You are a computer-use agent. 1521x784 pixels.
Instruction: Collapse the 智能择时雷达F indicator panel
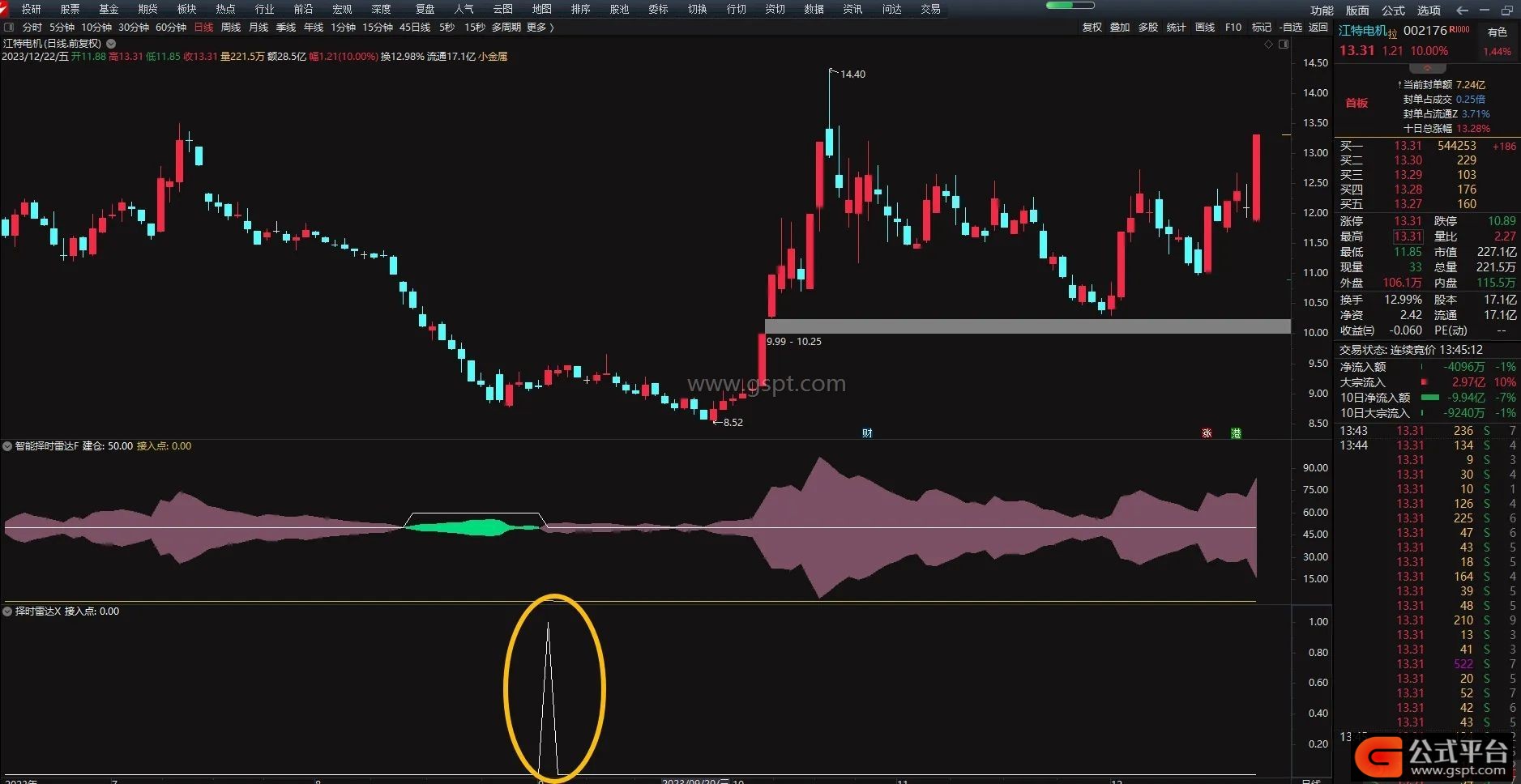click(7, 446)
